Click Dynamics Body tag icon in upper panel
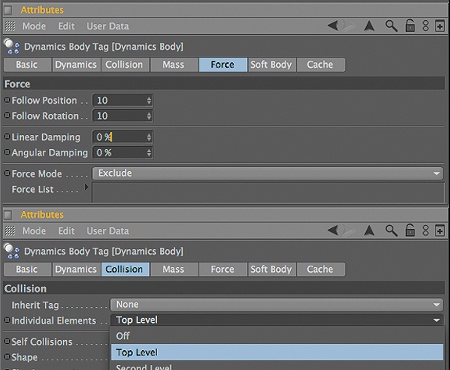The height and width of the screenshot is (370, 450). [12, 46]
